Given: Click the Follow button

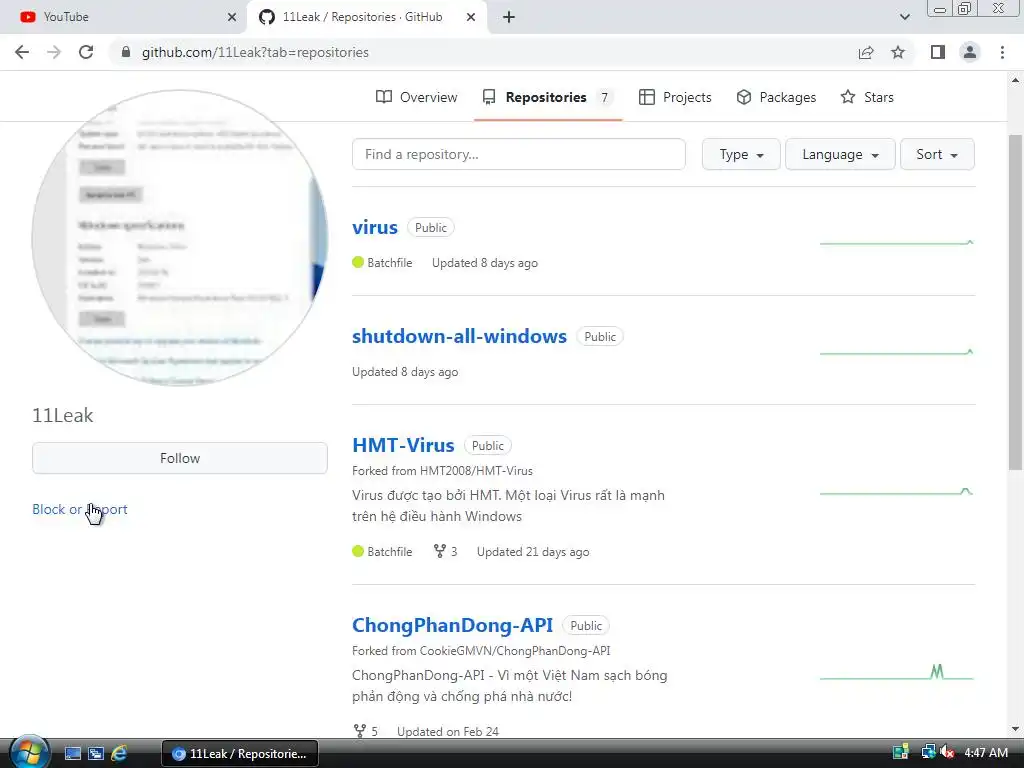Looking at the screenshot, I should pos(180,458).
